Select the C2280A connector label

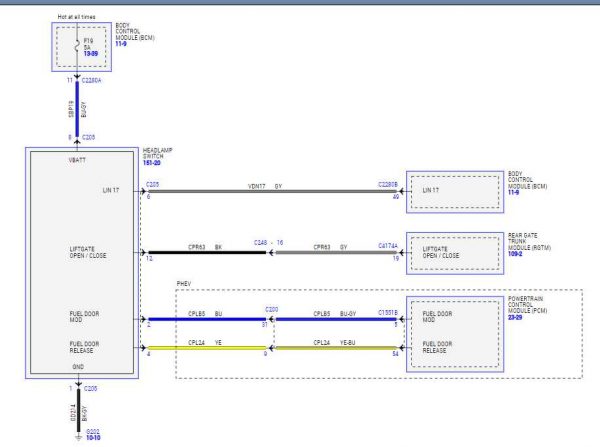(91, 80)
